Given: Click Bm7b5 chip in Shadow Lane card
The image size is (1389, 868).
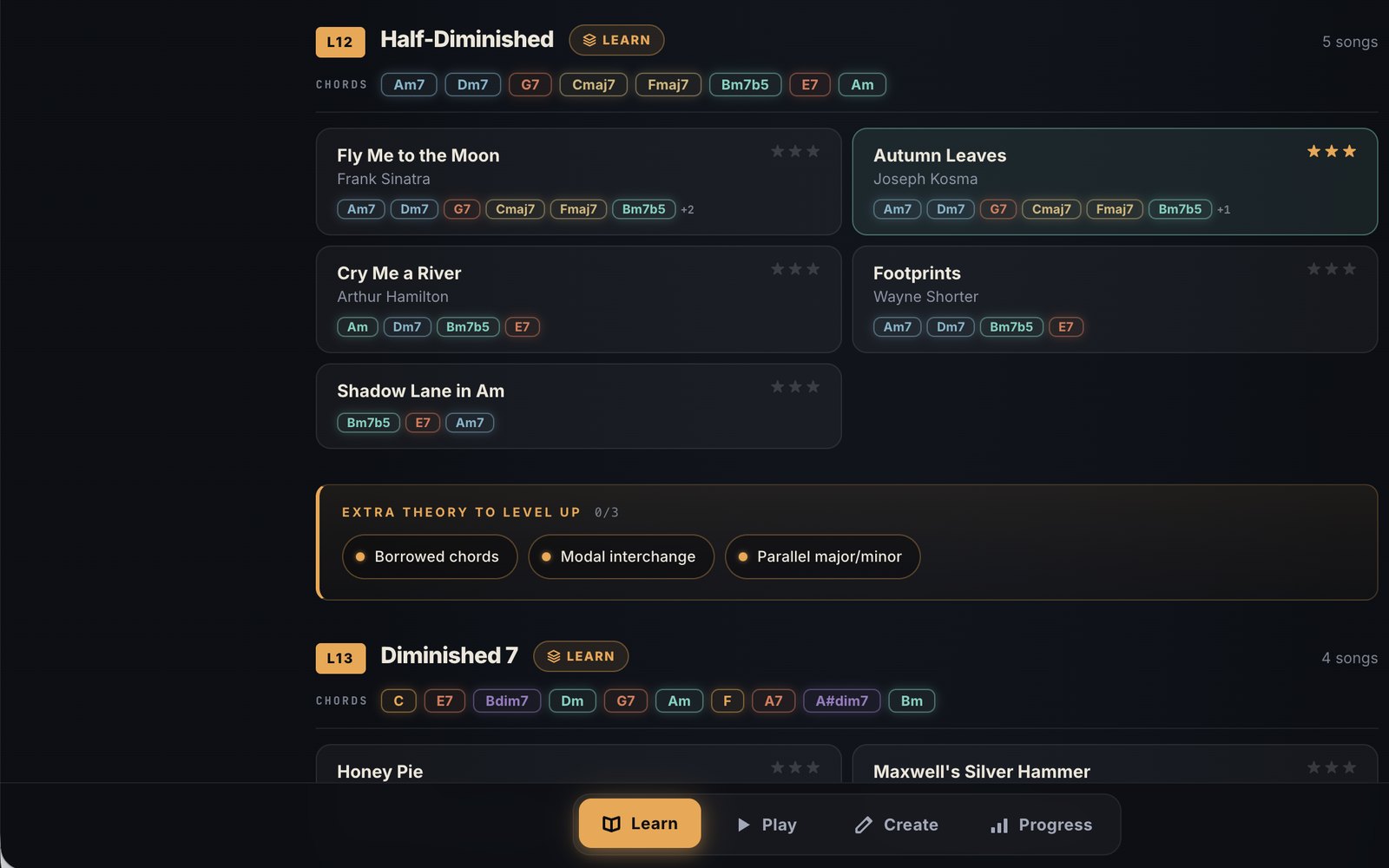Looking at the screenshot, I should 368,423.
